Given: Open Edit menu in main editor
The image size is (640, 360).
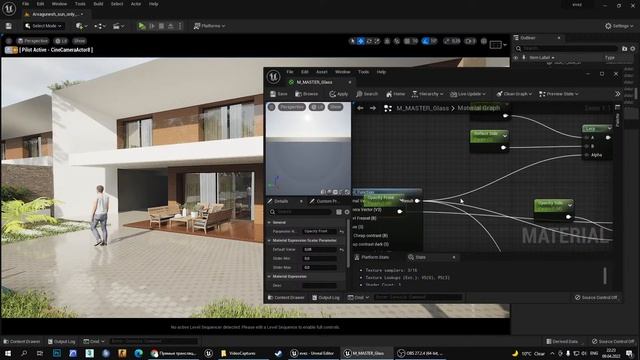Looking at the screenshot, I should click(x=40, y=4).
